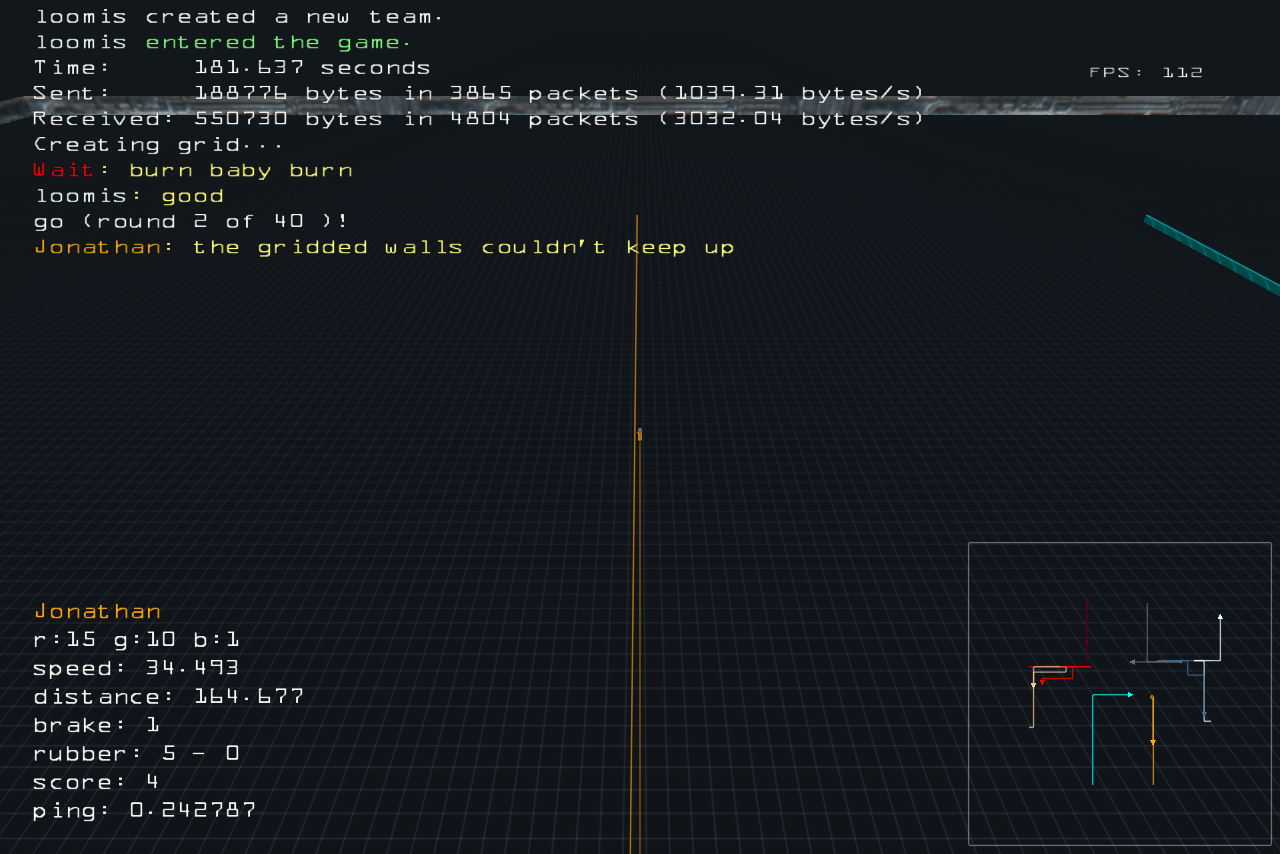The width and height of the screenshot is (1280, 854).
Task: Click the 'Time: 181.637 seconds' line
Action: (232, 68)
